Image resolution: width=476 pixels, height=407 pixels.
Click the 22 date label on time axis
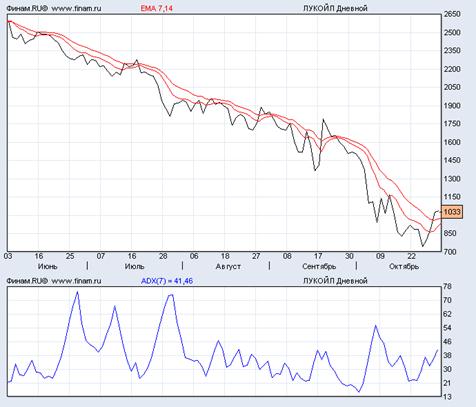[x=411, y=256]
